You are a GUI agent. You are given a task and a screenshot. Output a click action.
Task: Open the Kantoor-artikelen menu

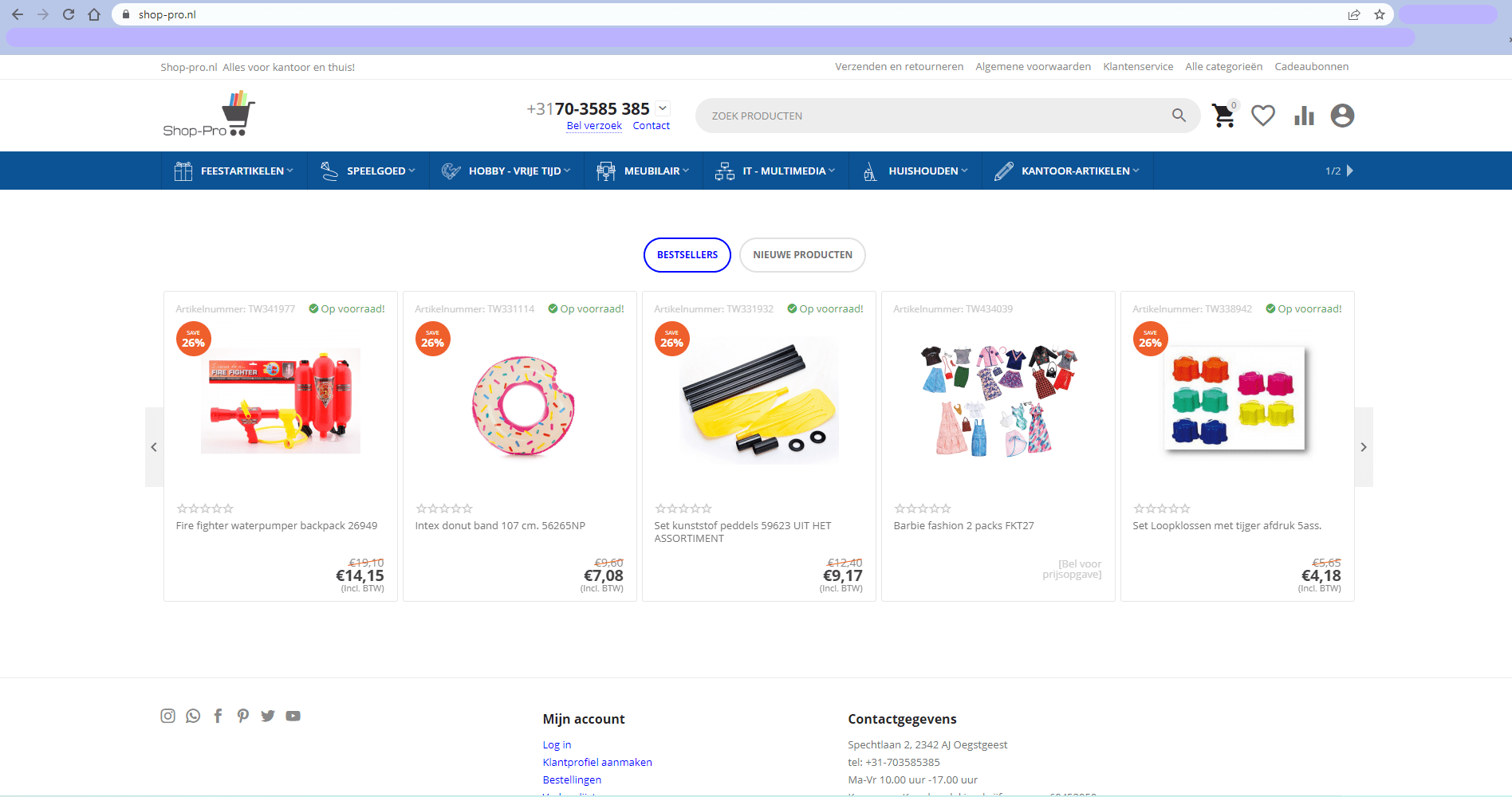tap(1067, 171)
